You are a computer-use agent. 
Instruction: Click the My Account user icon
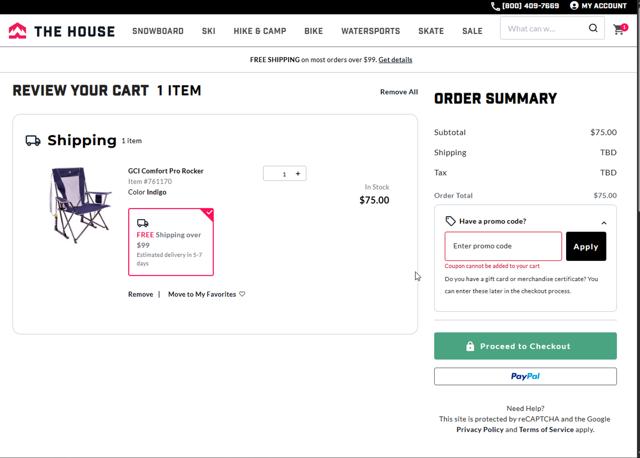574,6
